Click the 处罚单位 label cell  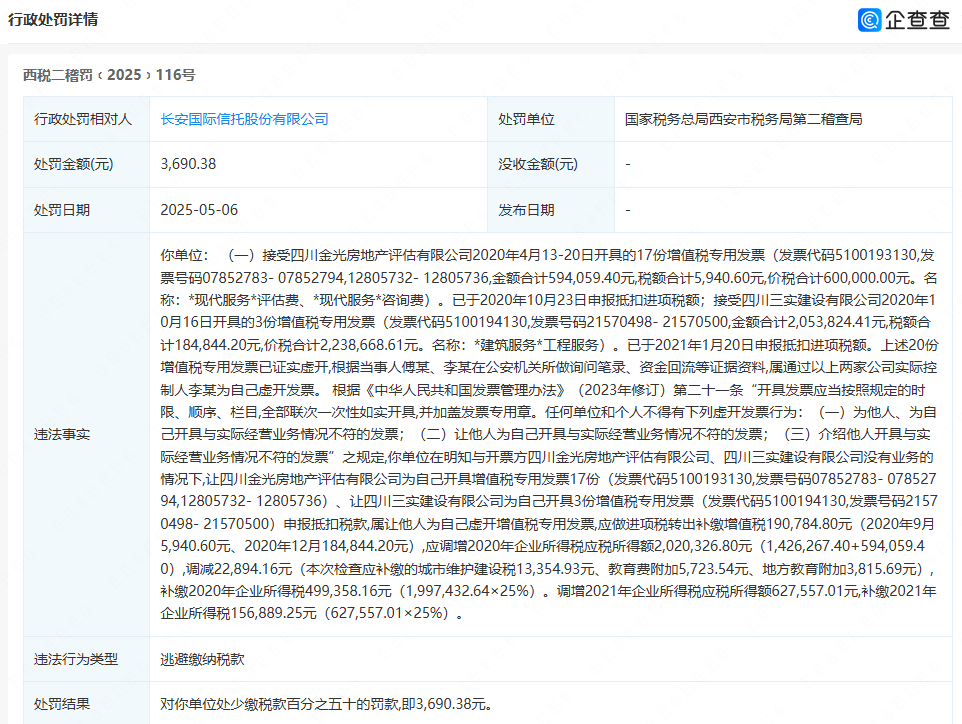click(551, 119)
